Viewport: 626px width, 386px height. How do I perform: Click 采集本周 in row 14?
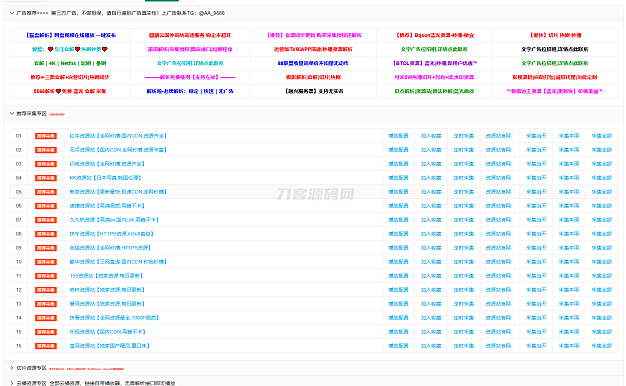569,318
